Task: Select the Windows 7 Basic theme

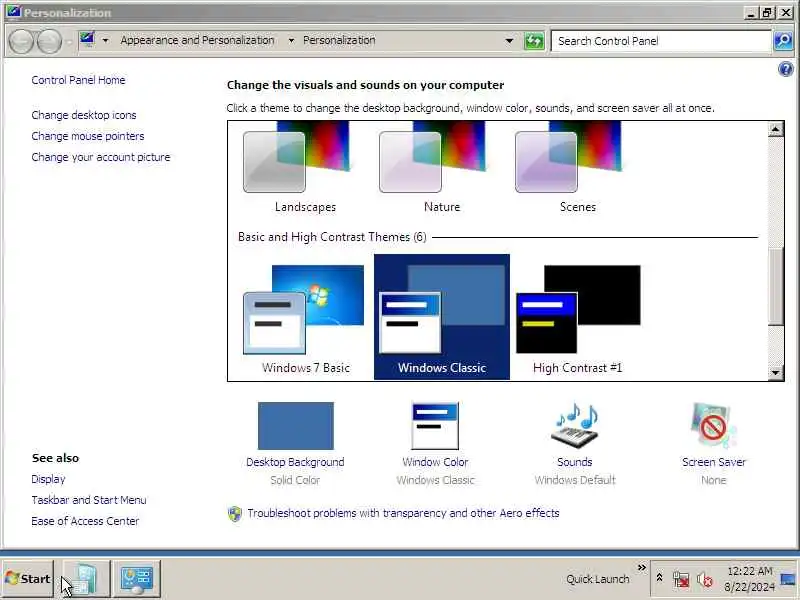Action: coord(305,317)
